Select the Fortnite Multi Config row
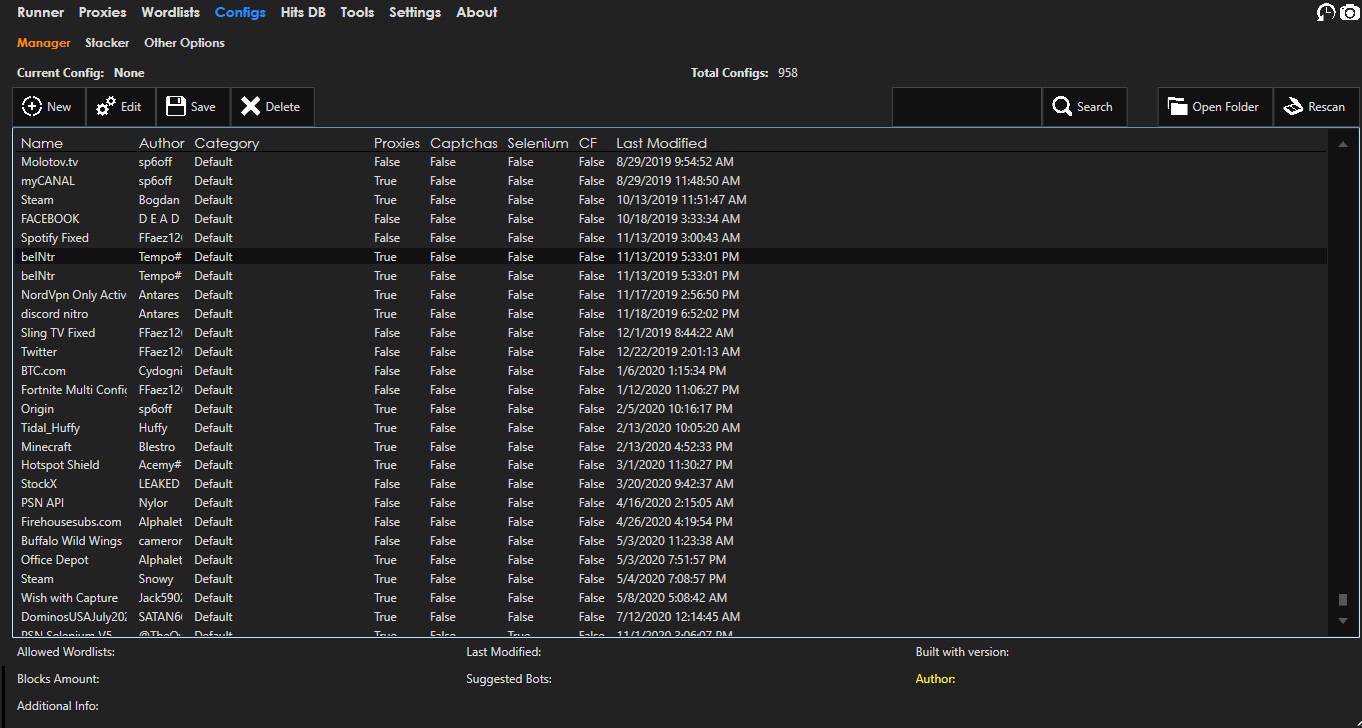This screenshot has width=1362, height=728. (x=670, y=390)
